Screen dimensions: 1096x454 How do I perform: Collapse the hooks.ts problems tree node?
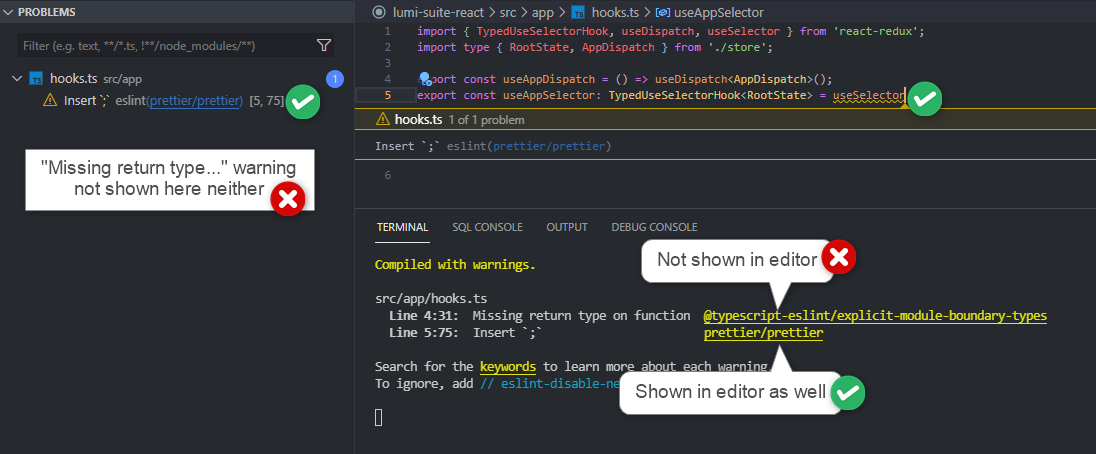[x=17, y=78]
